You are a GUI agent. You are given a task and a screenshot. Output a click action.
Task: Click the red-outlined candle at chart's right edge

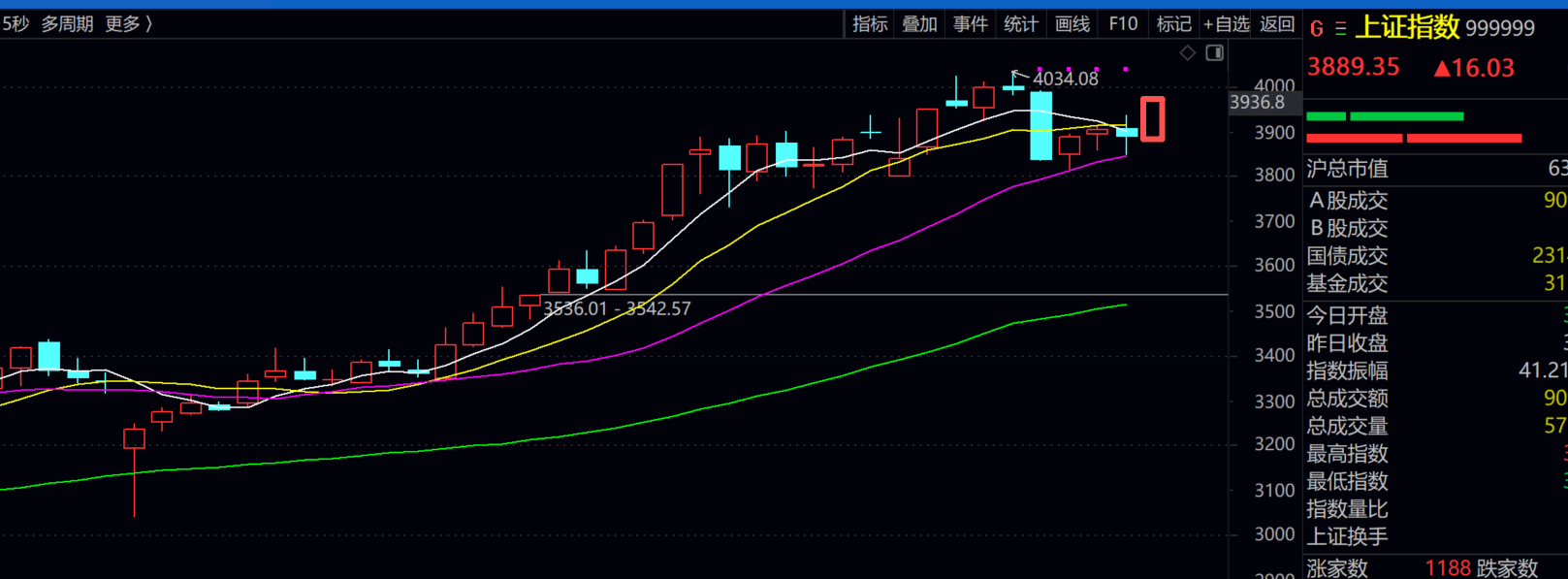[x=1152, y=119]
